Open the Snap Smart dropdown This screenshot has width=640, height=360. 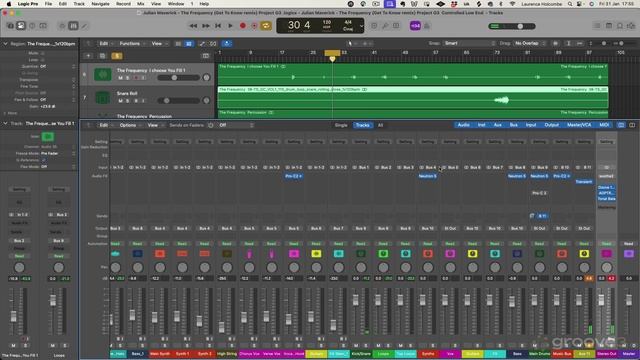(468, 43)
